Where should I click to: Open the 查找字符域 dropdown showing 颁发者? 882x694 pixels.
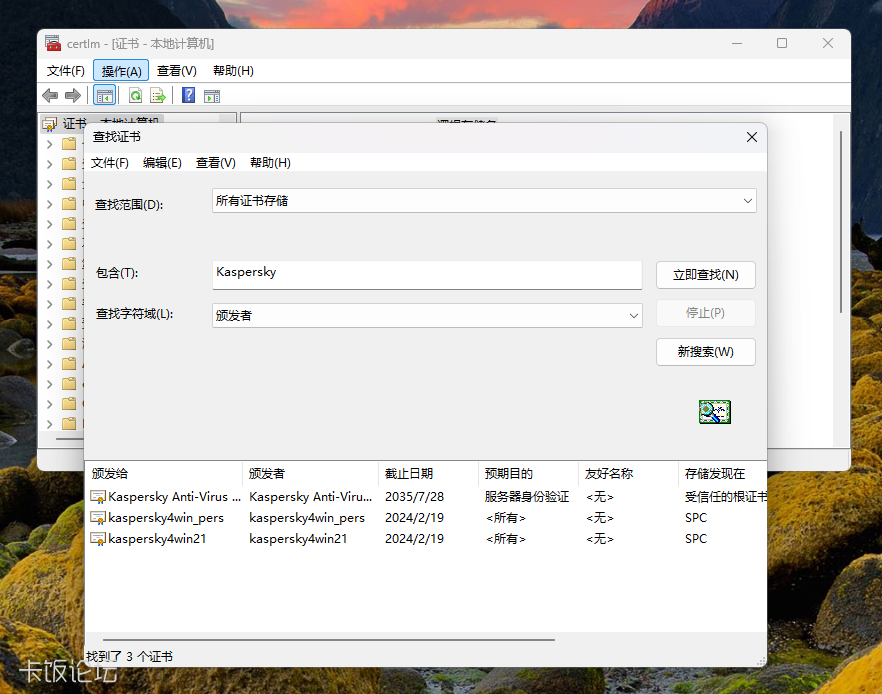click(427, 316)
